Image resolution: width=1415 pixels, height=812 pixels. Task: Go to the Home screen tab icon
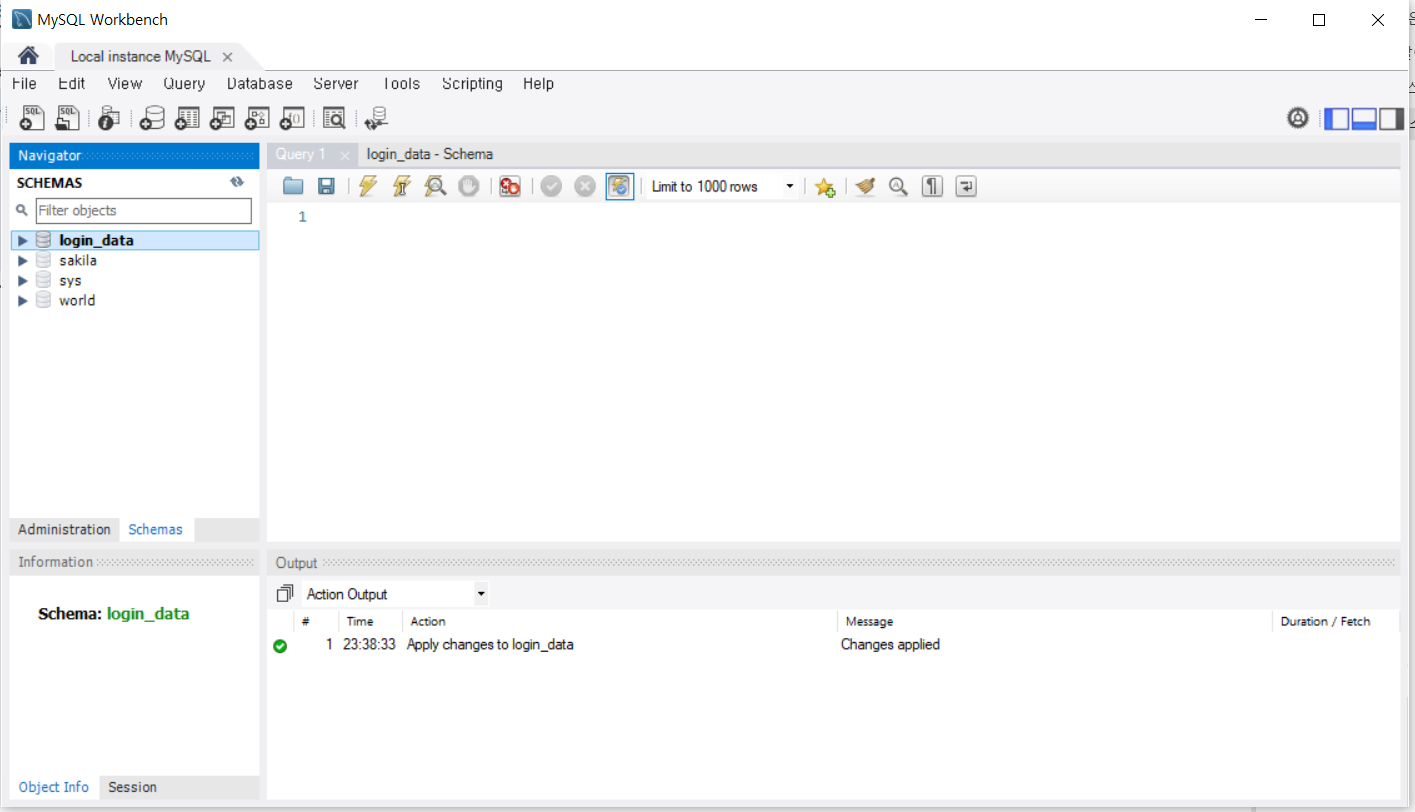[28, 56]
